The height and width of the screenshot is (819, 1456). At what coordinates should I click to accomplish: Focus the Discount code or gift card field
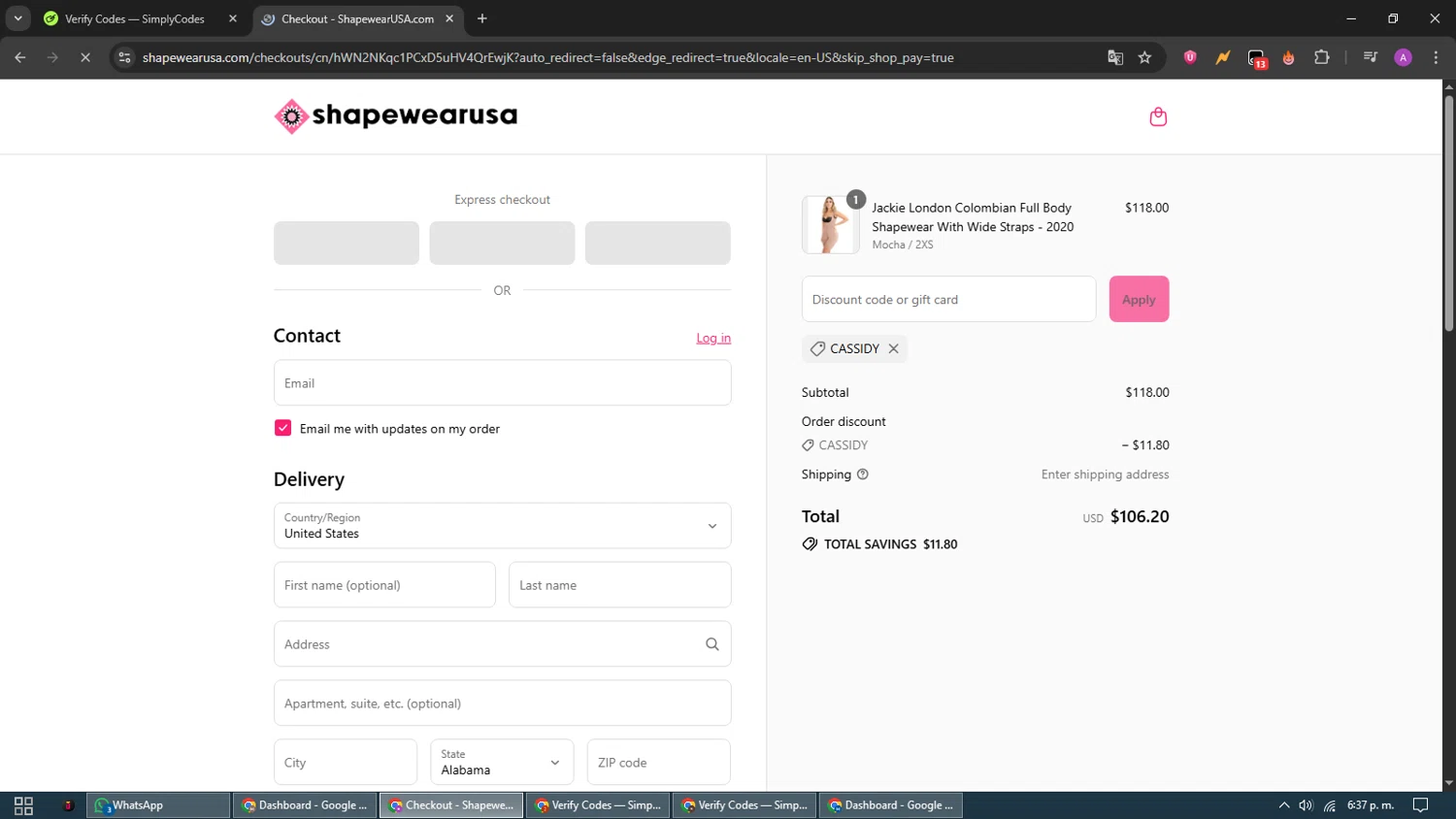pyautogui.click(x=948, y=299)
